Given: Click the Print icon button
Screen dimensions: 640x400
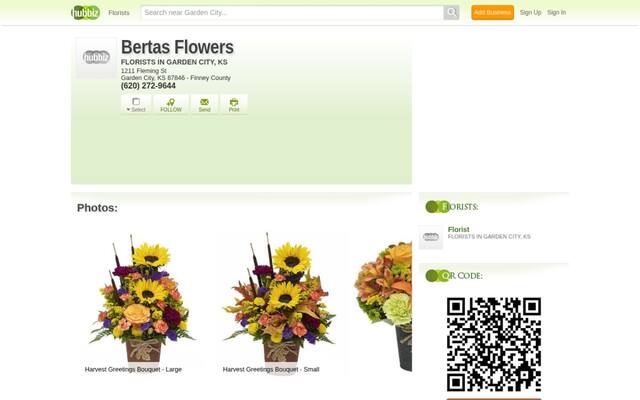Looking at the screenshot, I should [234, 104].
